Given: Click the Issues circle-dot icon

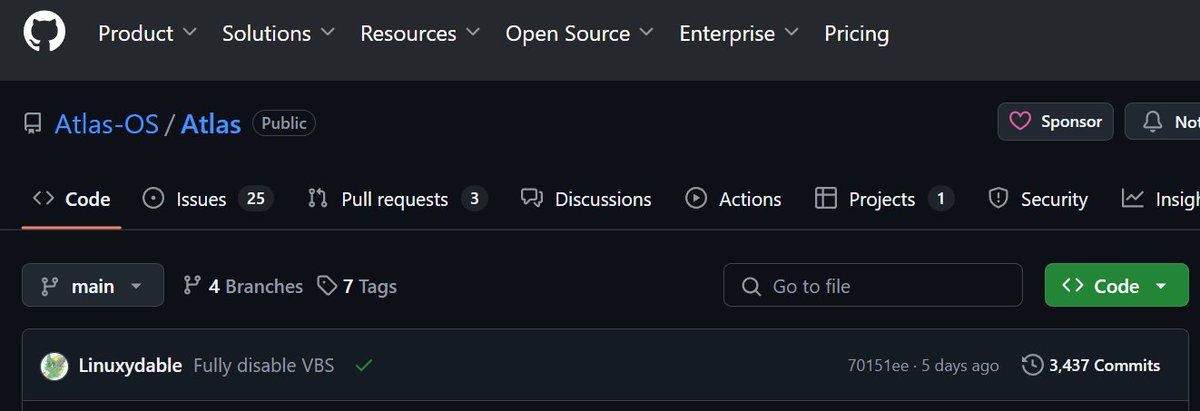Looking at the screenshot, I should pyautogui.click(x=153, y=198).
